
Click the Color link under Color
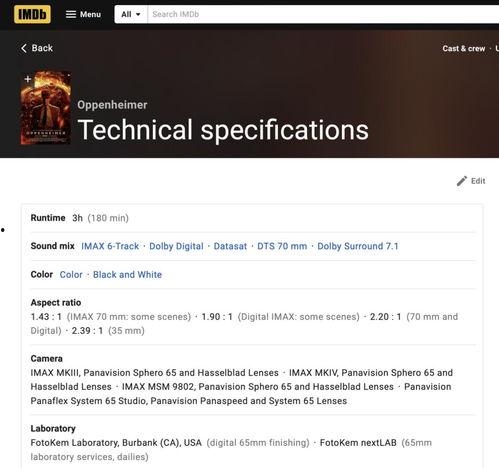click(x=71, y=275)
